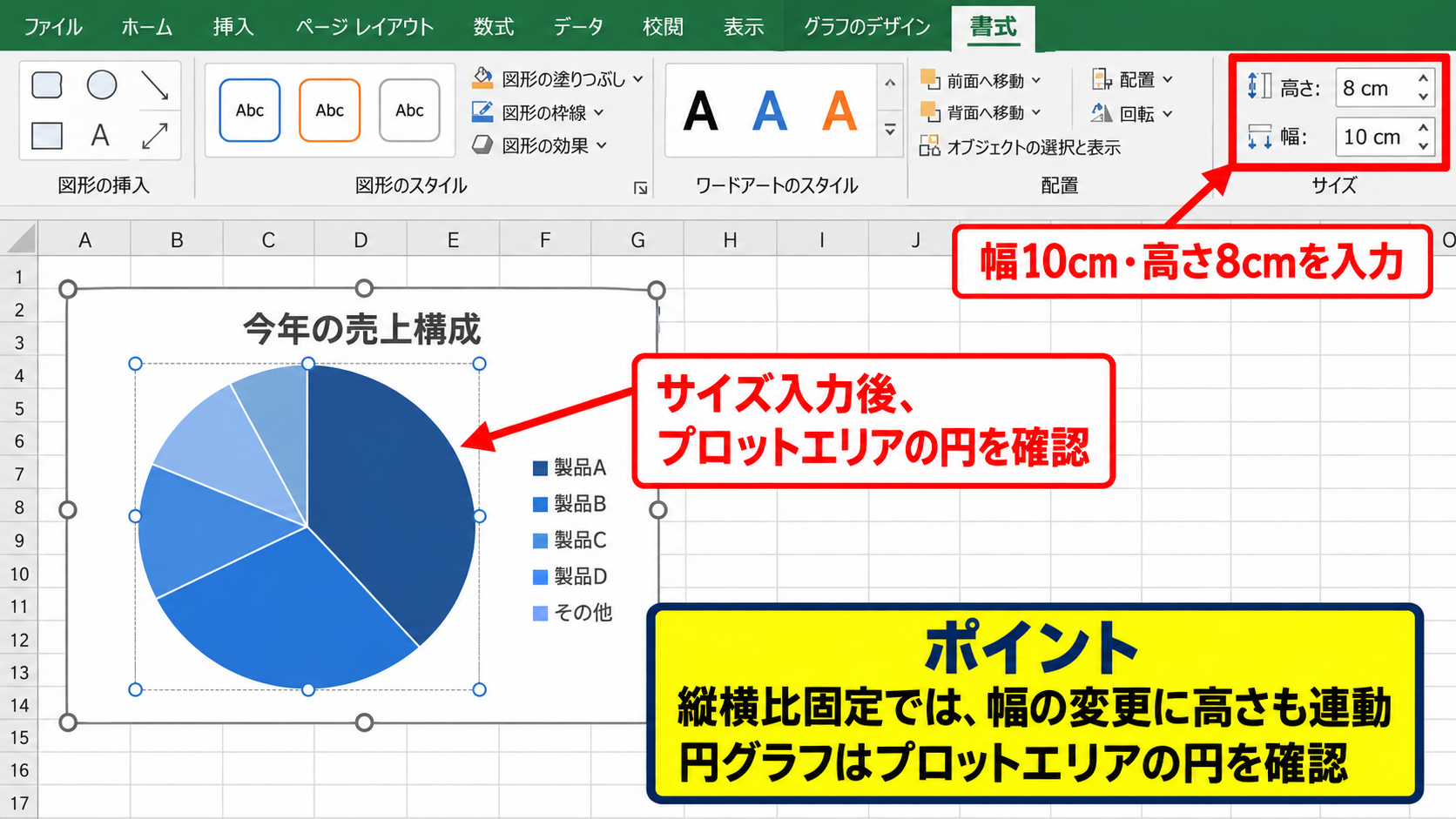Click the chart's right-middle resize handle
This screenshot has width=1456, height=819.
[658, 510]
